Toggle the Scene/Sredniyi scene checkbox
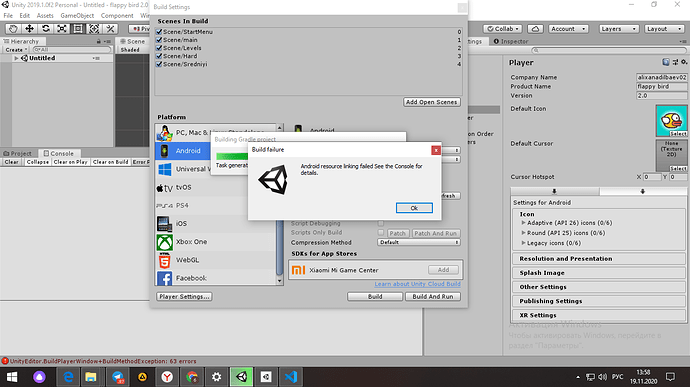The height and width of the screenshot is (387, 690). (x=159, y=64)
